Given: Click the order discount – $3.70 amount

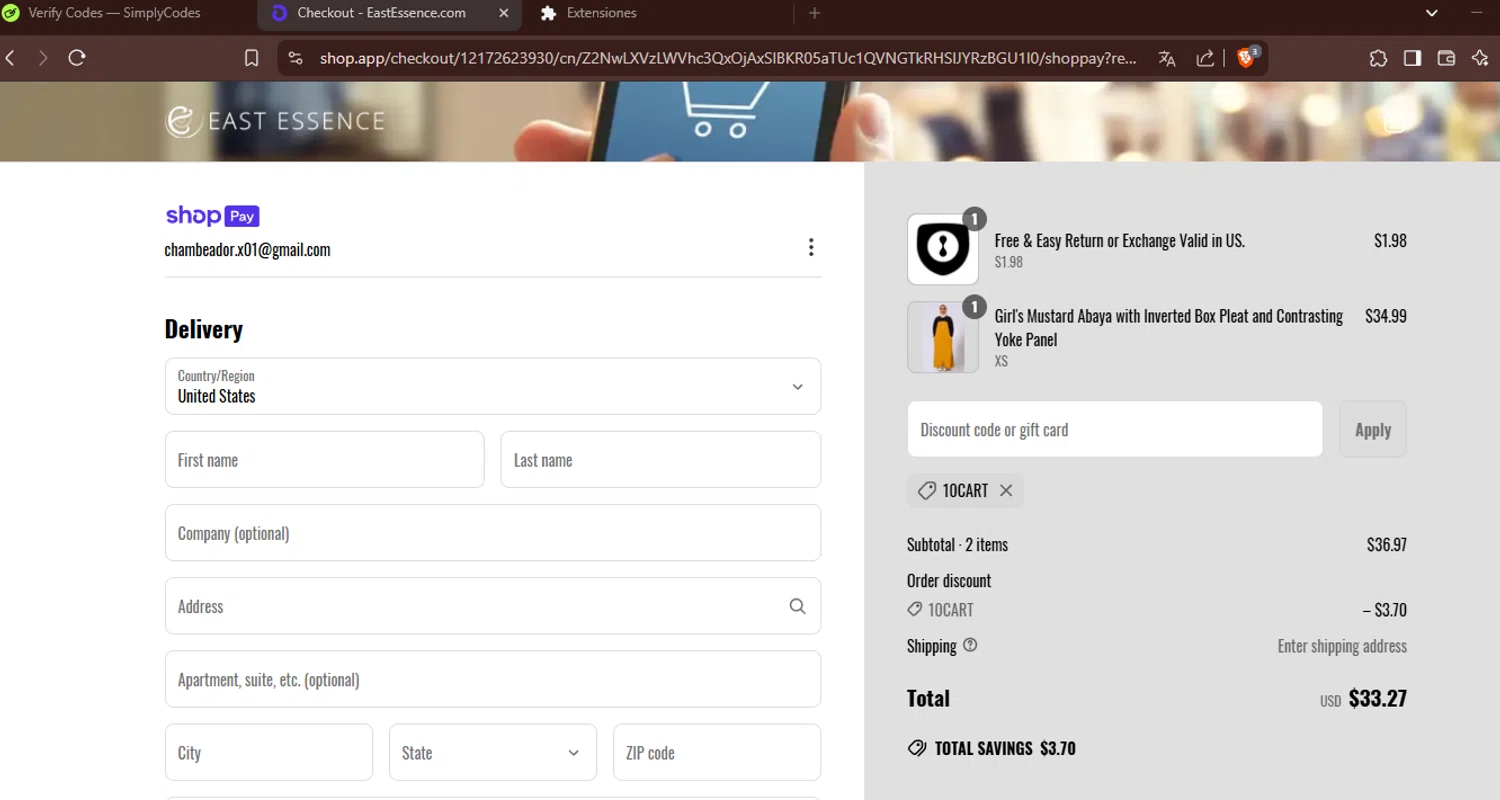Looking at the screenshot, I should click(1384, 610).
